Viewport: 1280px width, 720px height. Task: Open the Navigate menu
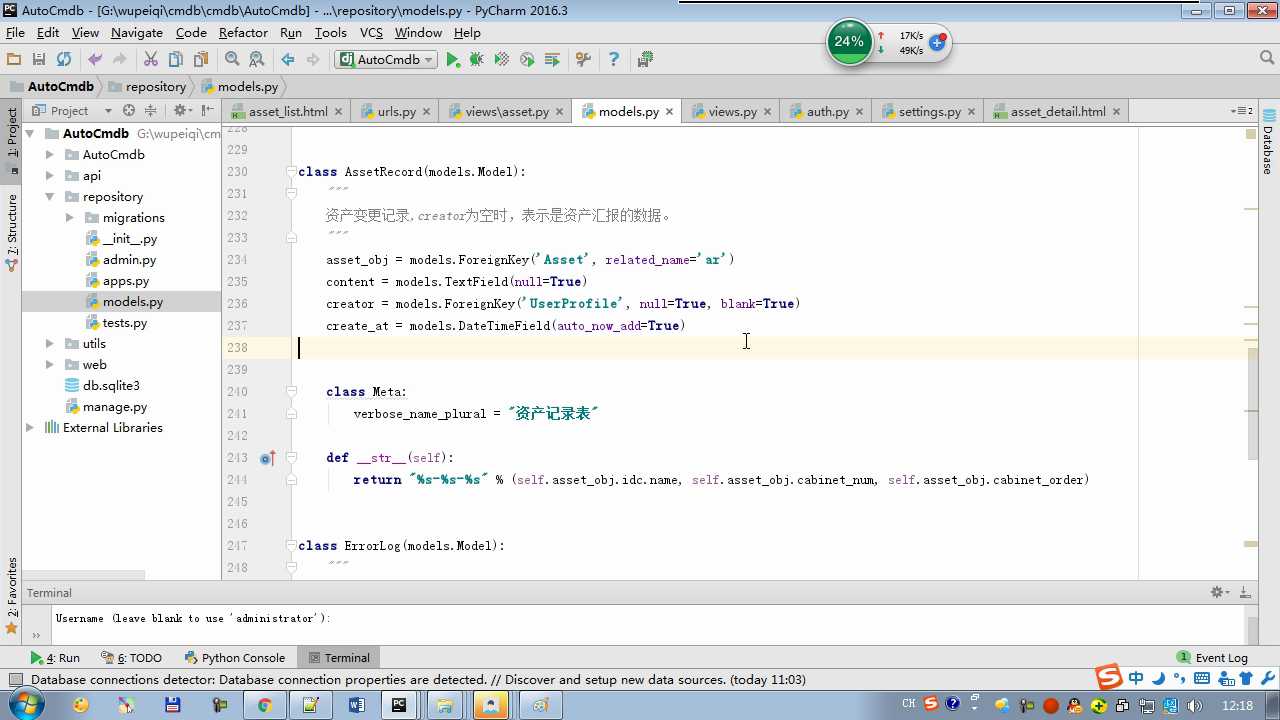[x=137, y=33]
